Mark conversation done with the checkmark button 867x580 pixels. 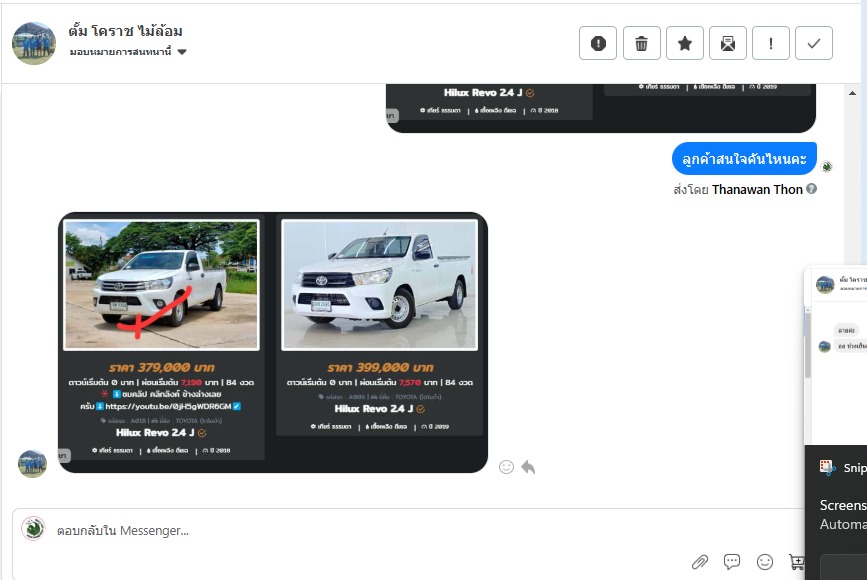click(814, 43)
